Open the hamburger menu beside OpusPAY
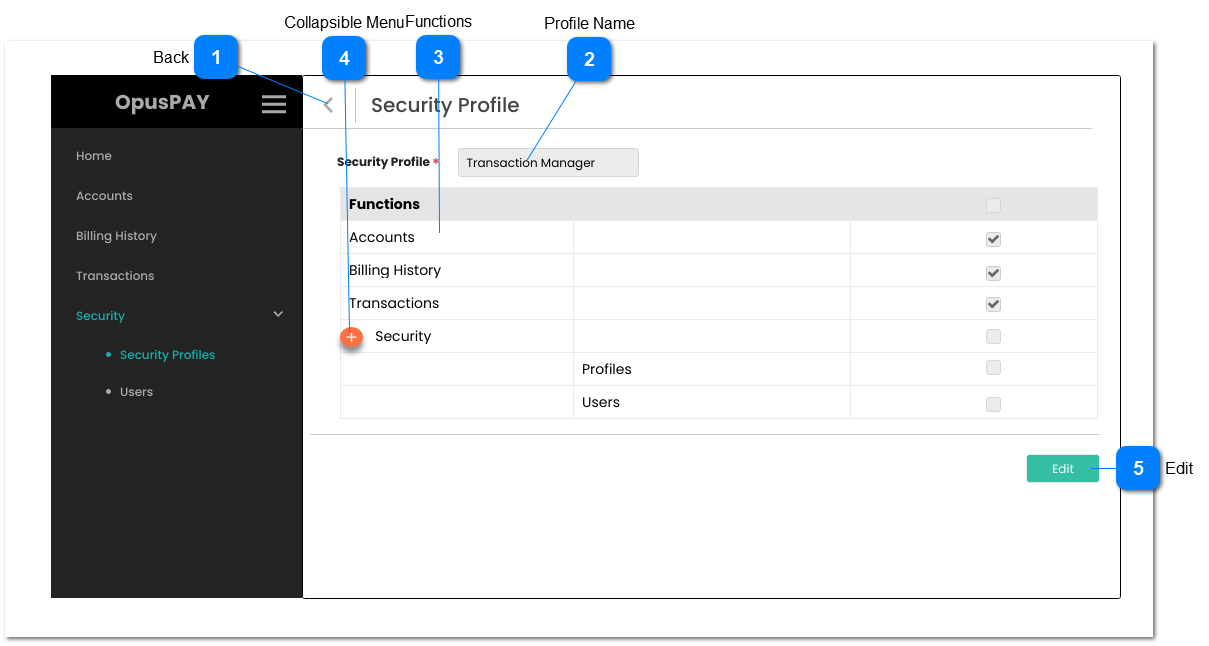 tap(273, 102)
